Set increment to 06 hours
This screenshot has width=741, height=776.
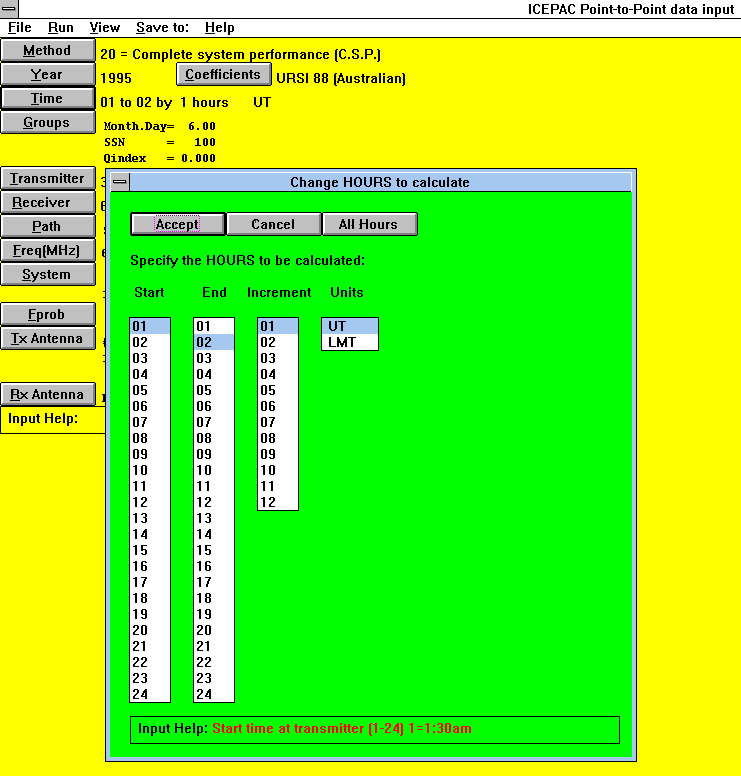pos(277,406)
